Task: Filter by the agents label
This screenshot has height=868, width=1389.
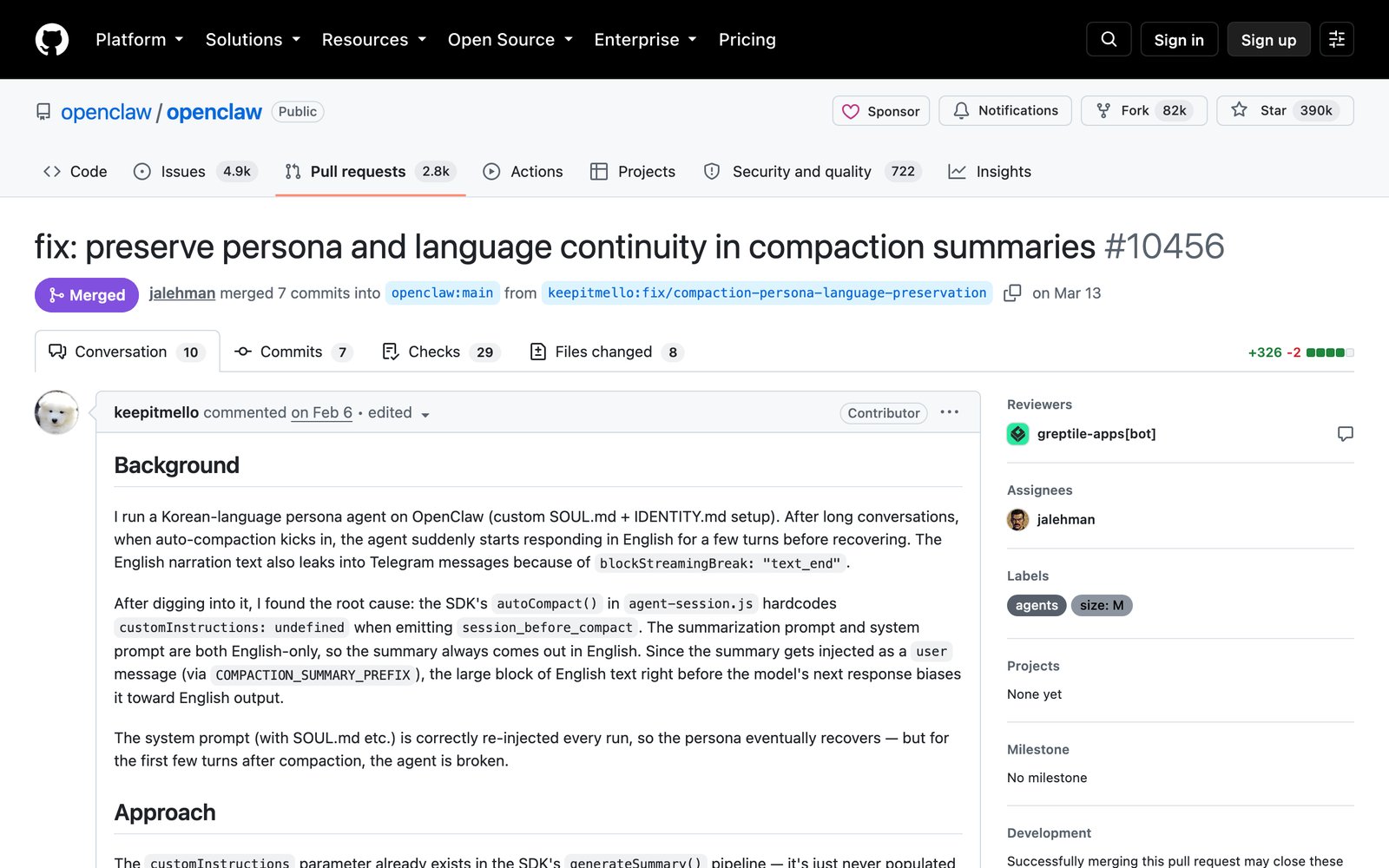Action: 1037,606
